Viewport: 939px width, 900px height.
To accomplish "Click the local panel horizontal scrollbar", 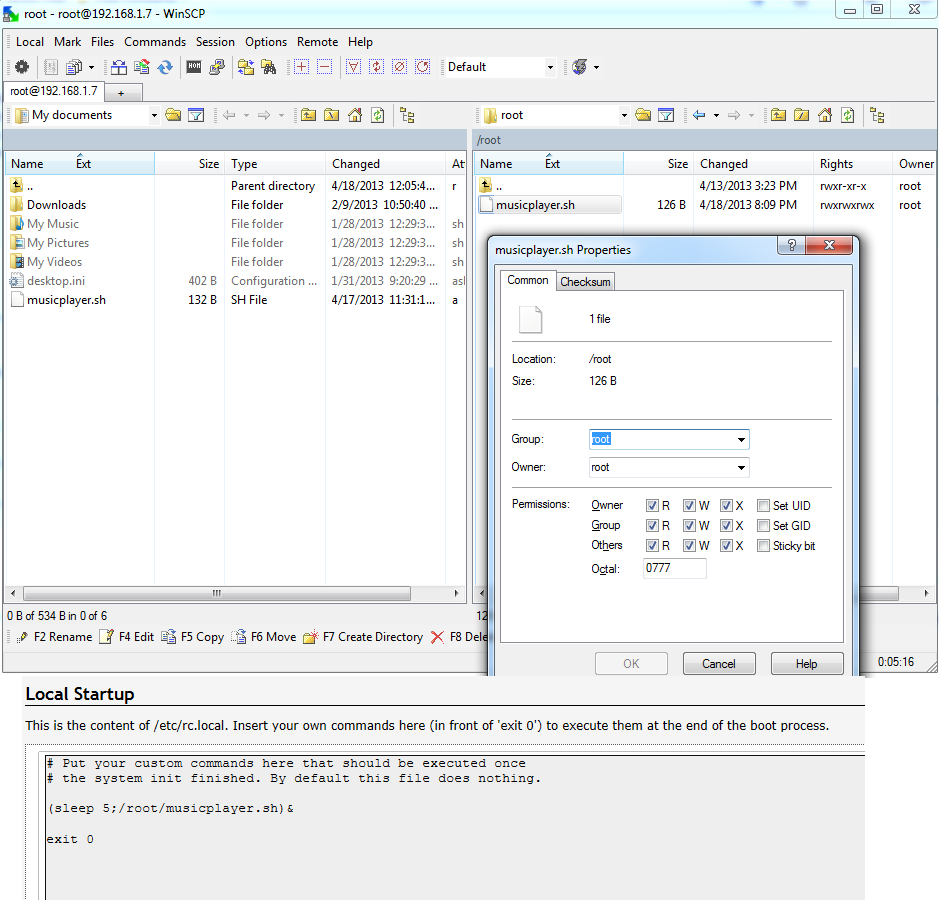I will 217,593.
